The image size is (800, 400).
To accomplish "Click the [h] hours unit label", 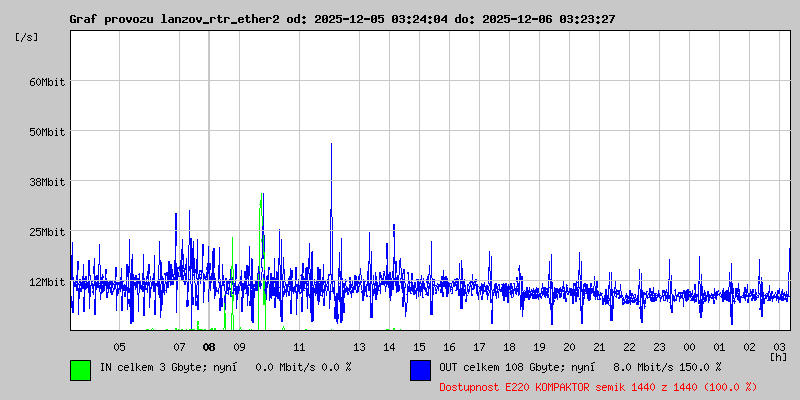I will coord(778,356).
